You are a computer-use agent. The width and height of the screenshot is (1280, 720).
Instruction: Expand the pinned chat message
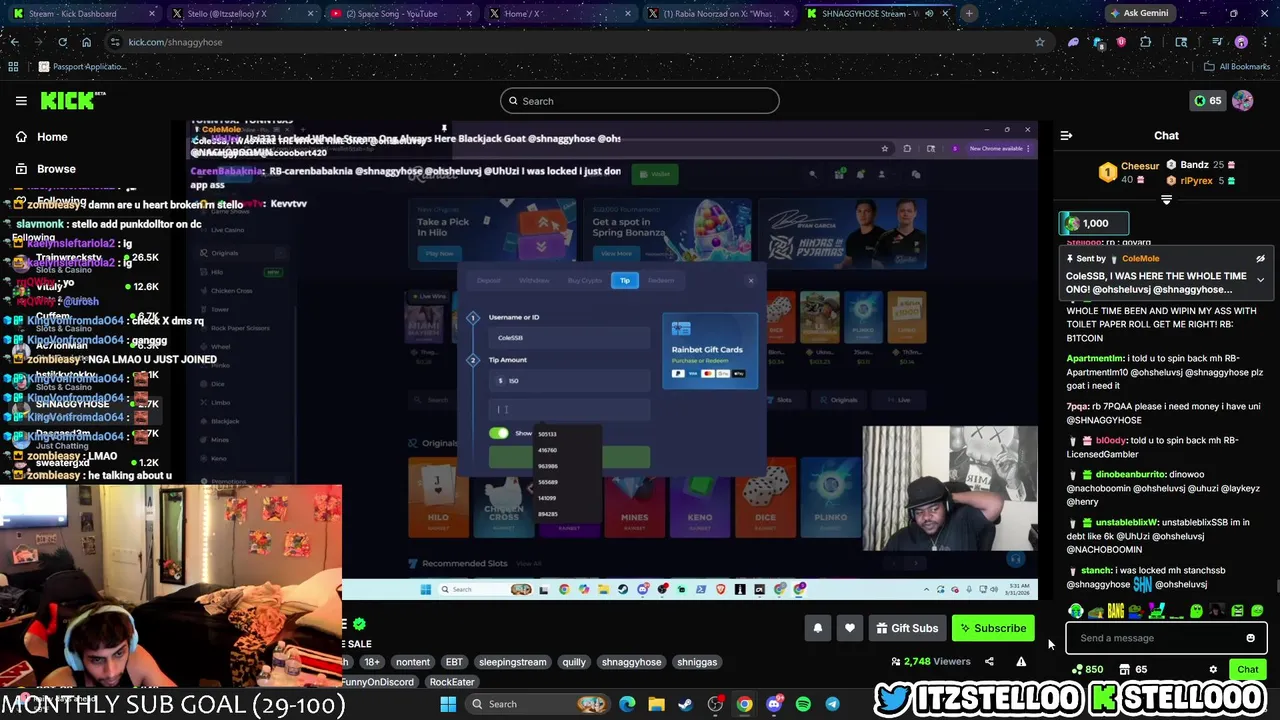(1260, 280)
